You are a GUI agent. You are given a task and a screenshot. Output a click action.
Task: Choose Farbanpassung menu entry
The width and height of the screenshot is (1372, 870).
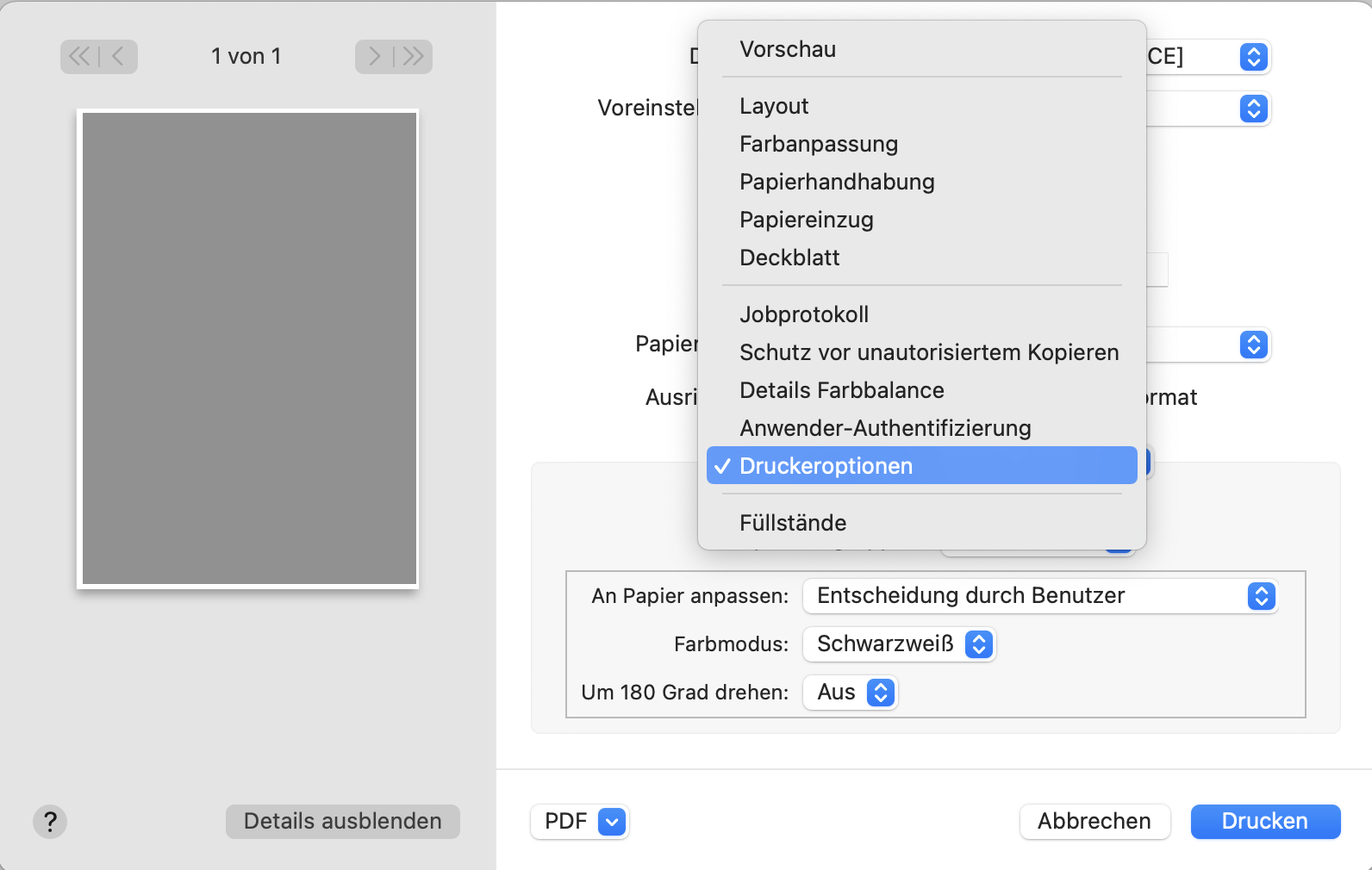coord(819,144)
